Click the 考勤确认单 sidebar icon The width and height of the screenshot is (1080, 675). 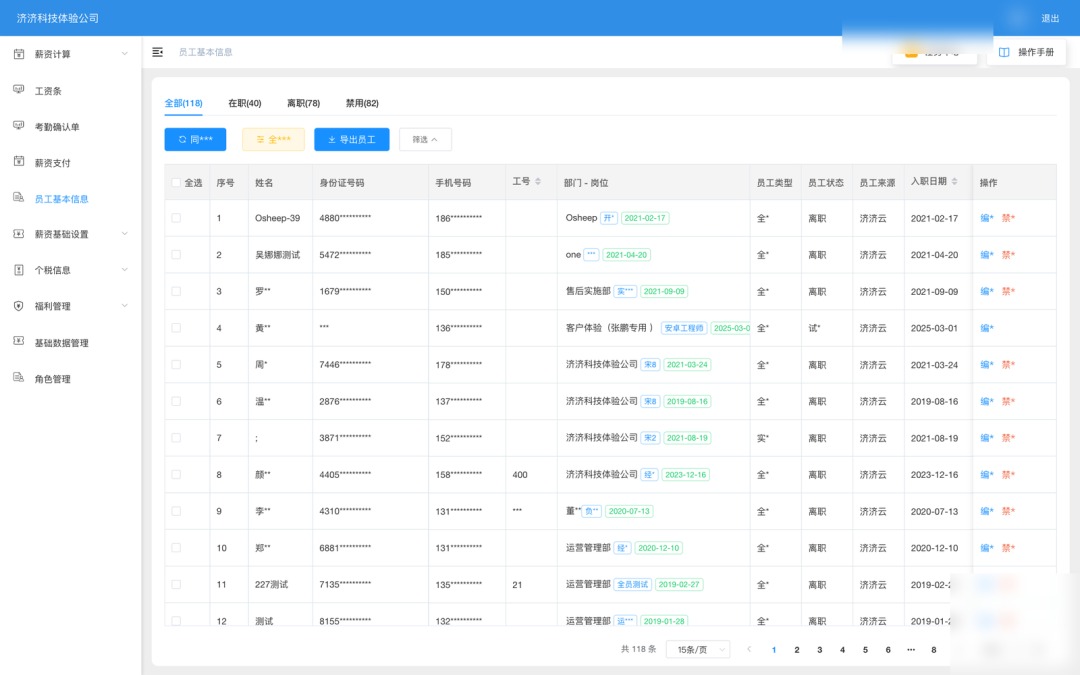(19, 125)
